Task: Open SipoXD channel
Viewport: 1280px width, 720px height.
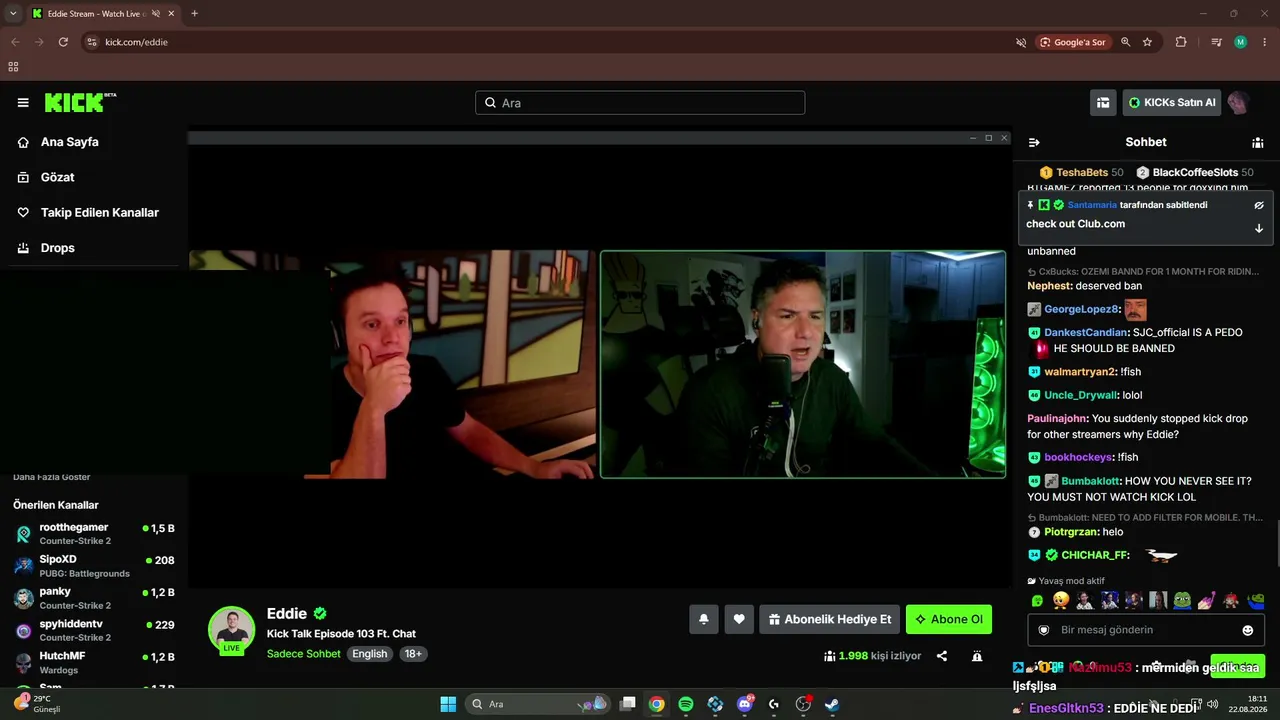Action: pyautogui.click(x=94, y=566)
